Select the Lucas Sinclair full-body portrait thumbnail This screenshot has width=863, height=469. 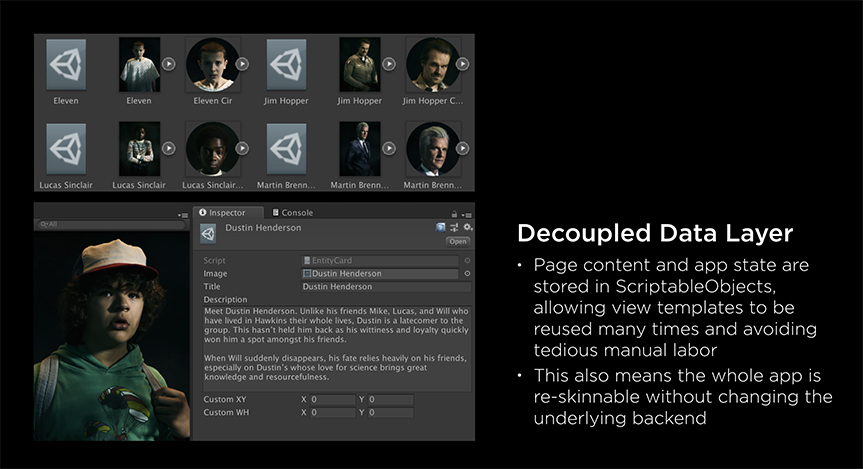pyautogui.click(x=139, y=149)
